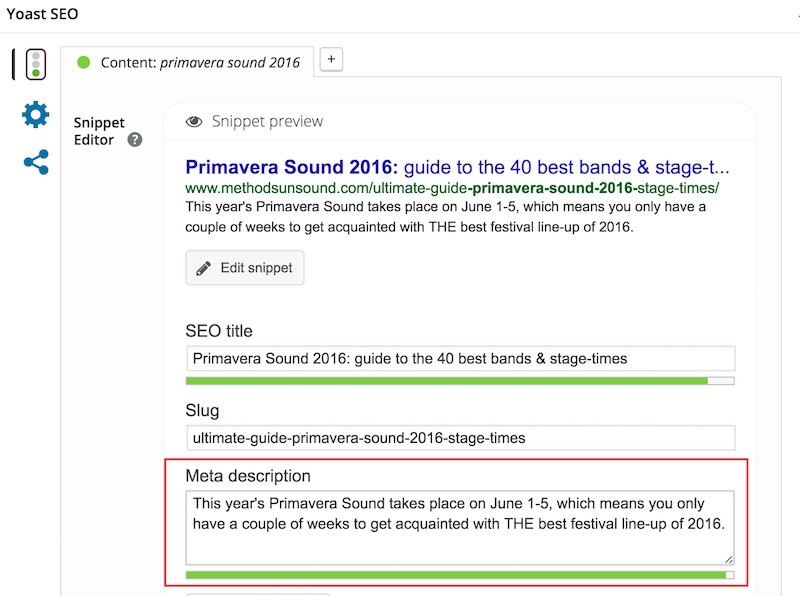Add a new keyword with the plus tab

tap(331, 60)
